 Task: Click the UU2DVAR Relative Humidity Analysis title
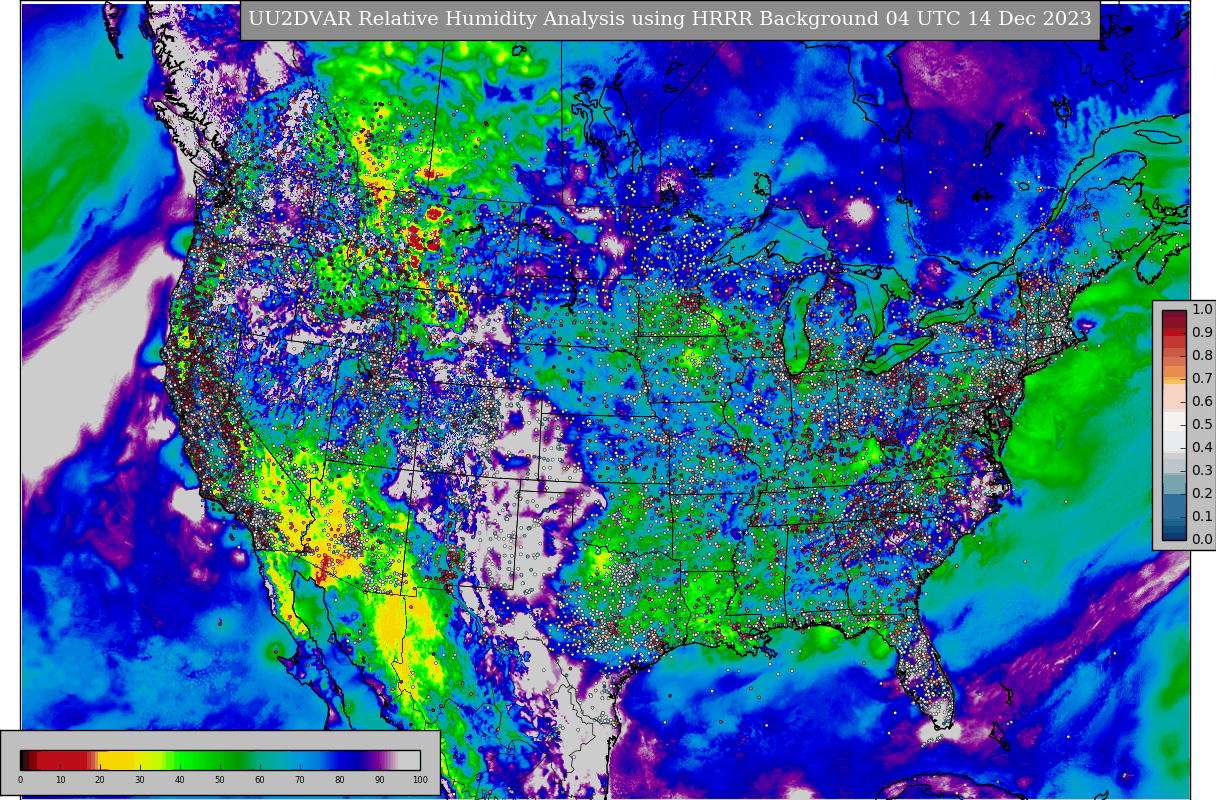670,20
